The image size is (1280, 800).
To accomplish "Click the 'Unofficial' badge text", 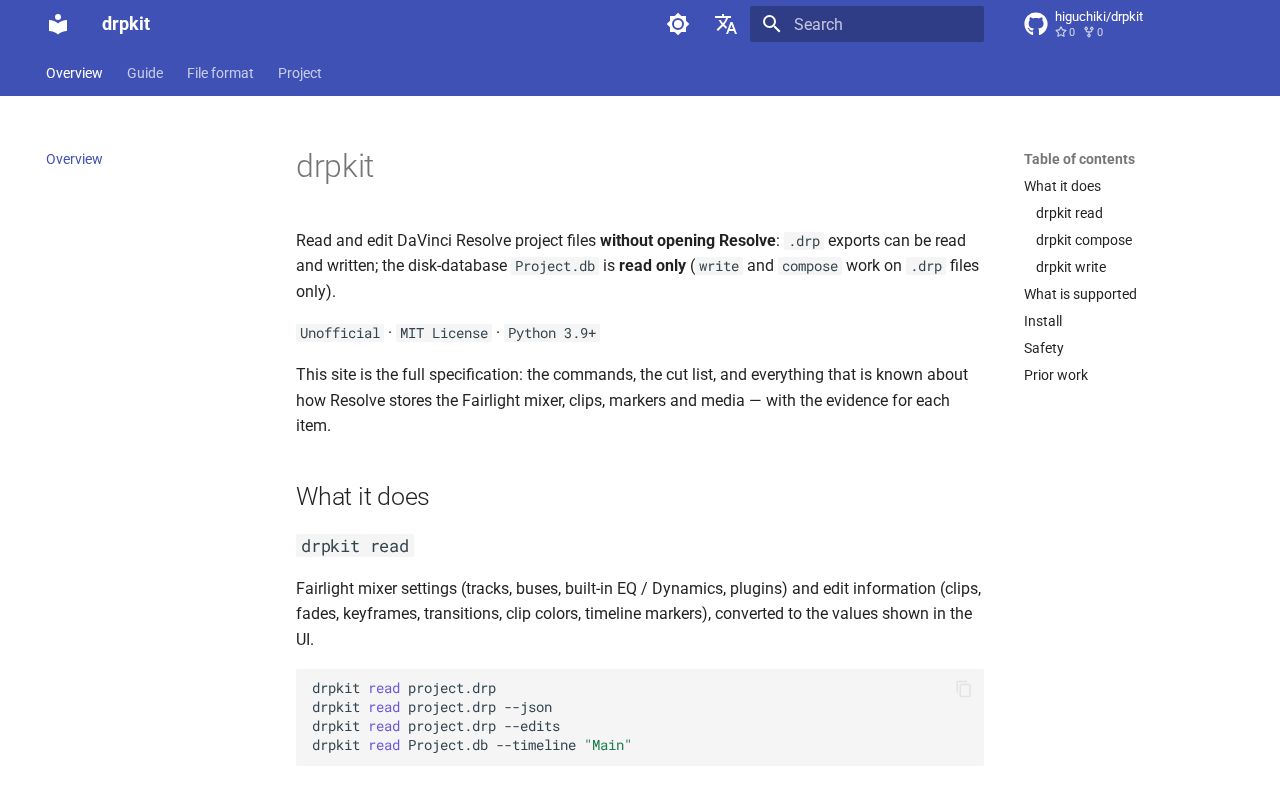I will point(340,333).
